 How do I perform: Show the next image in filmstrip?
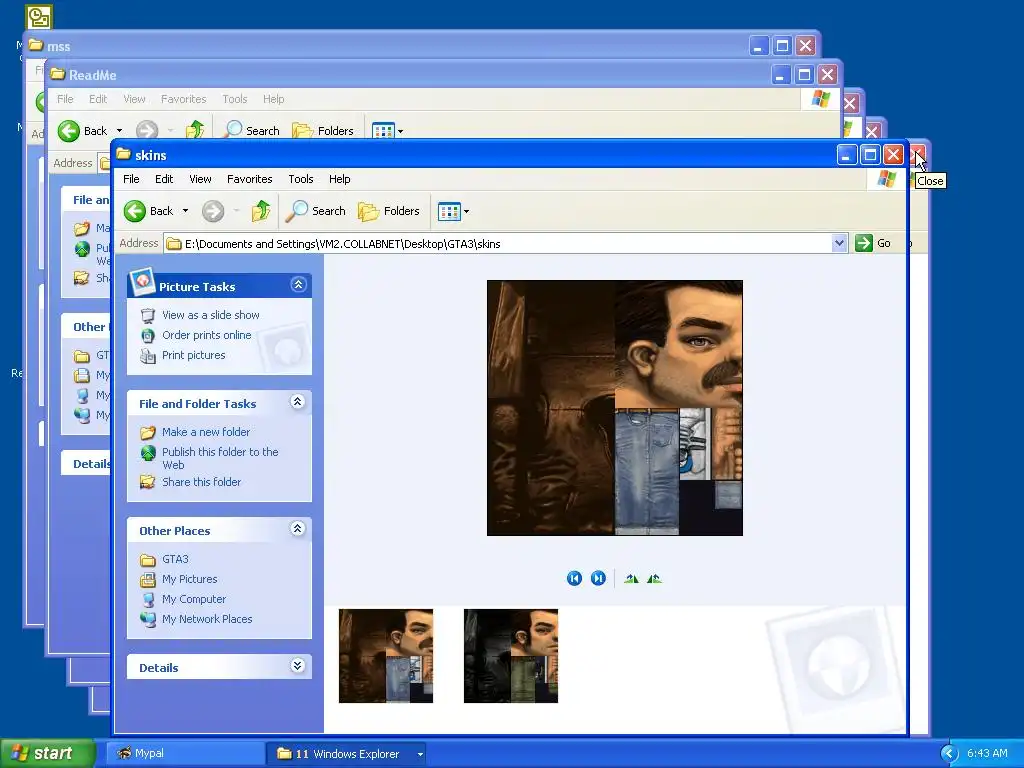pos(598,578)
